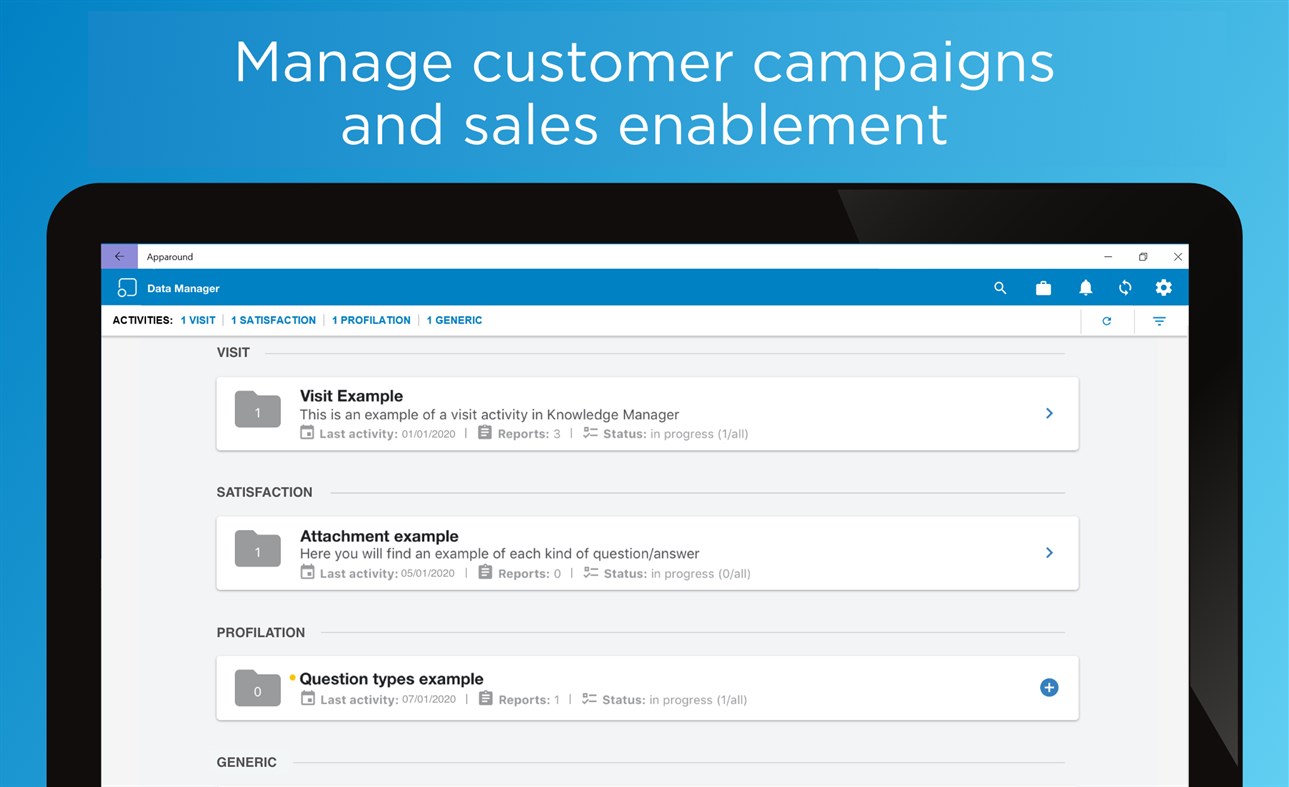
Task: Click the sync arrows icon
Action: click(x=1125, y=288)
